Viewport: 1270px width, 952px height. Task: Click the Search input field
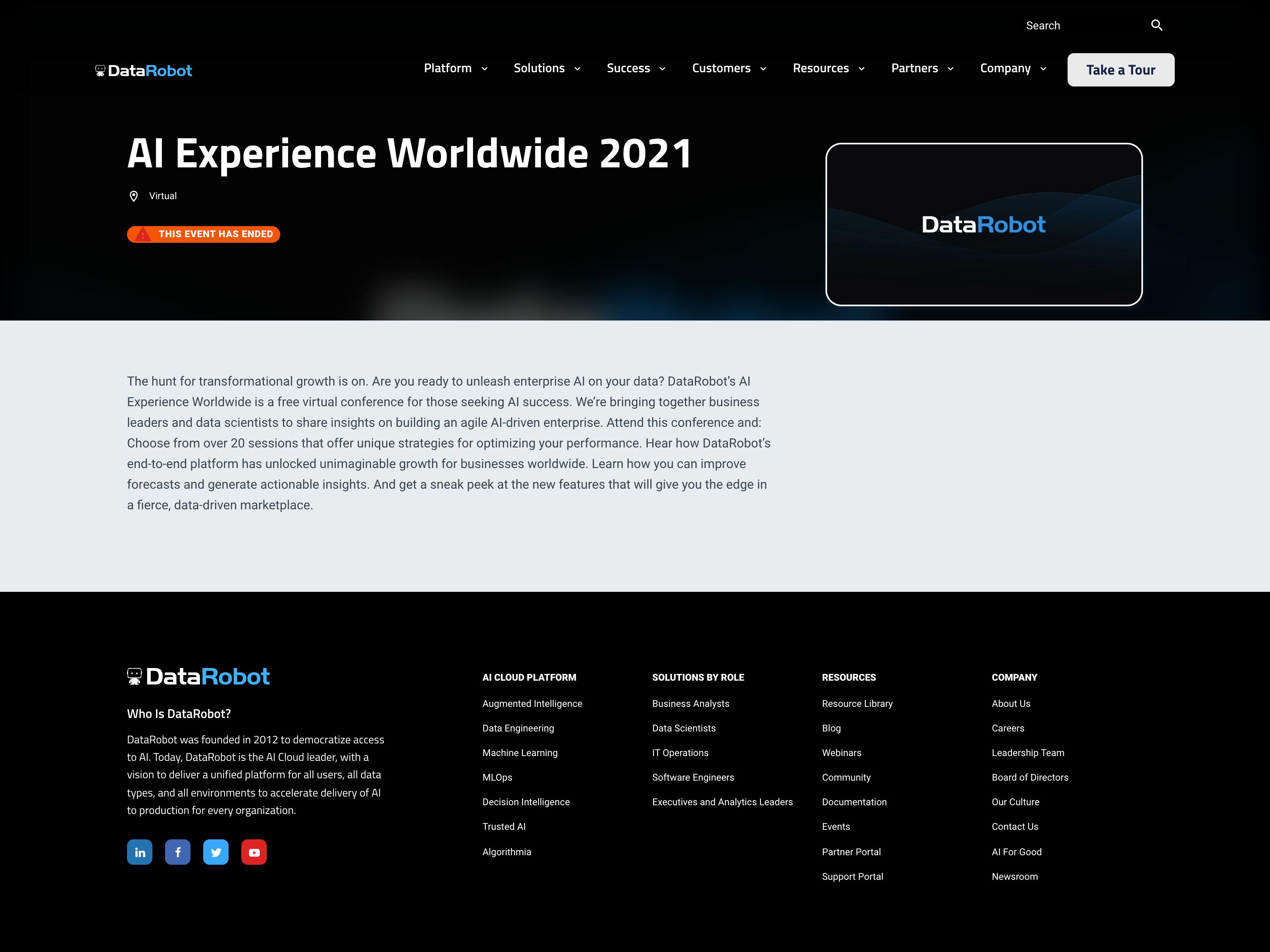[1079, 26]
